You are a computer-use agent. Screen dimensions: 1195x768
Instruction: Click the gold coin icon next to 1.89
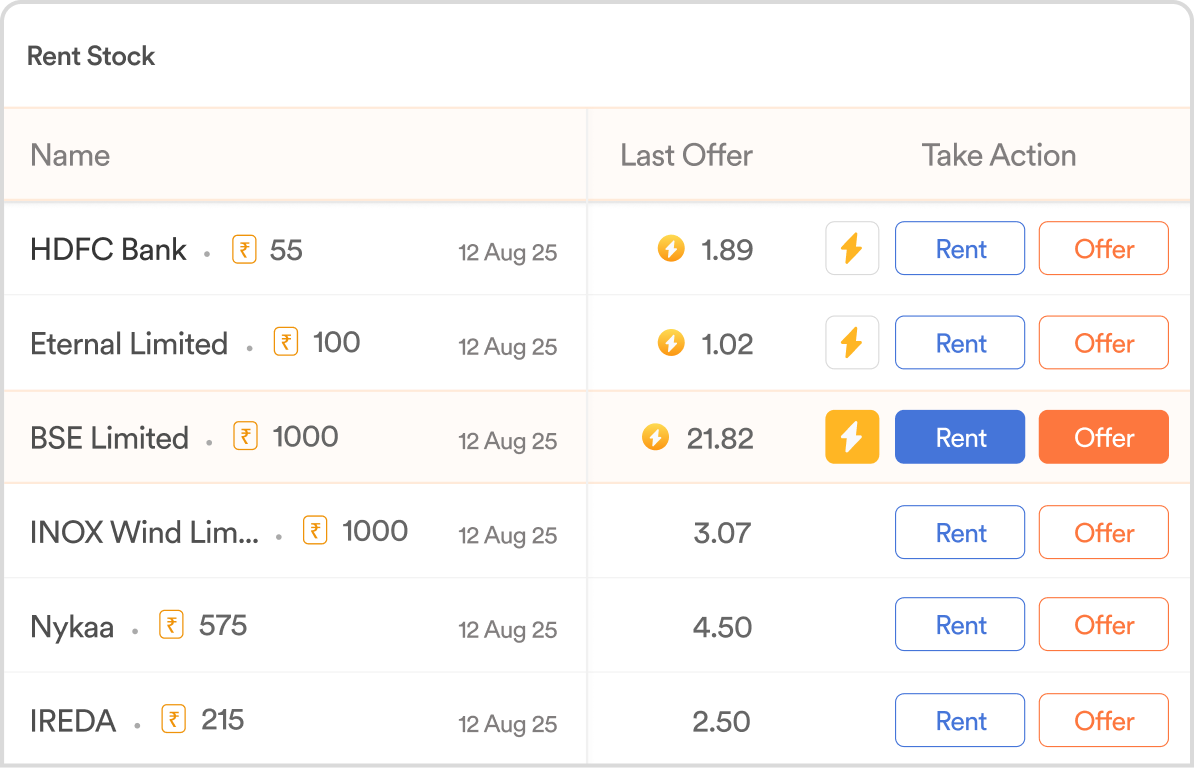671,248
